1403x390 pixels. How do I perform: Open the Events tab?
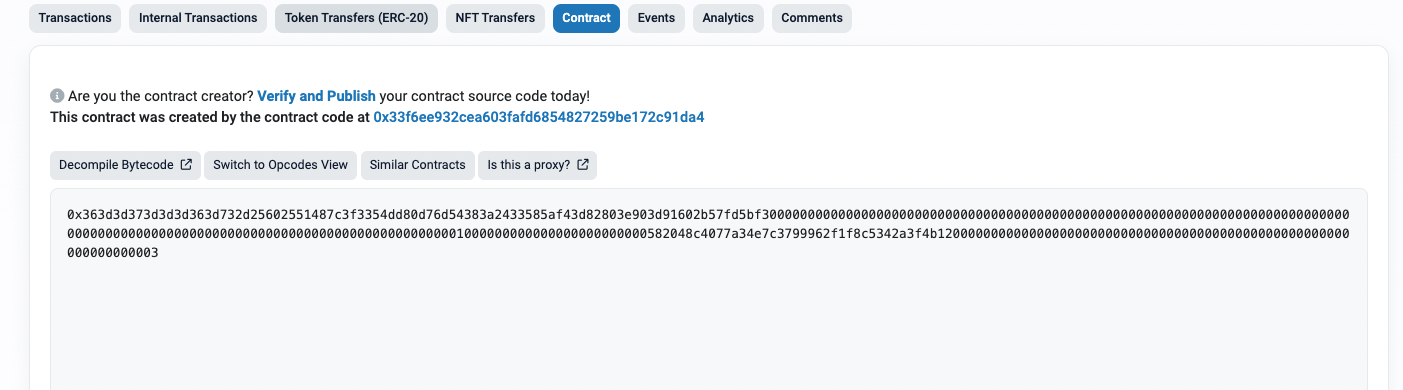pos(656,18)
